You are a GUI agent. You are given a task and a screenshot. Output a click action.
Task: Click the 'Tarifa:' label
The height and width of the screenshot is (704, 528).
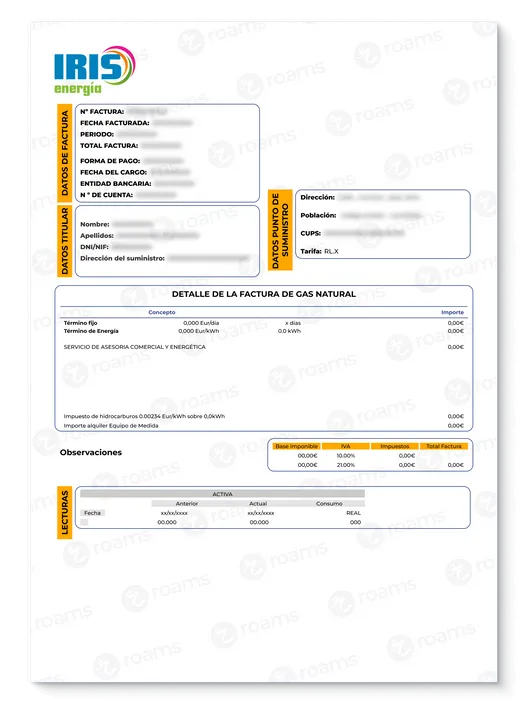(311, 251)
